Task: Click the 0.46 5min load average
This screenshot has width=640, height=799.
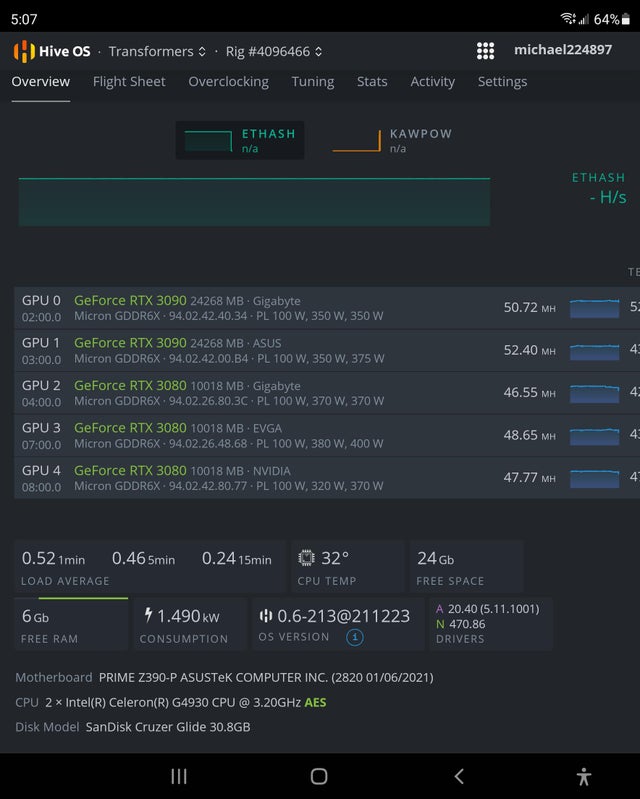Action: pyautogui.click(x=143, y=558)
